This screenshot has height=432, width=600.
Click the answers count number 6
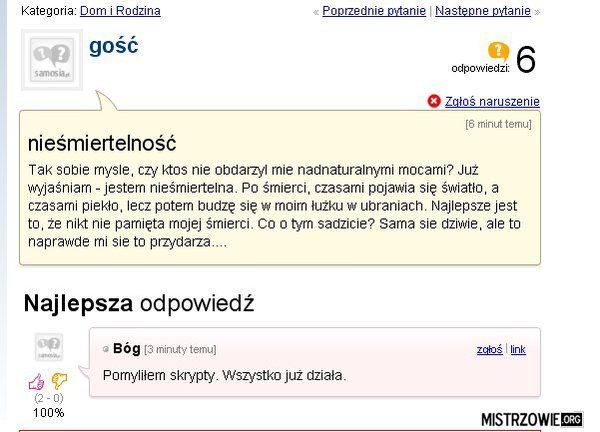point(525,59)
